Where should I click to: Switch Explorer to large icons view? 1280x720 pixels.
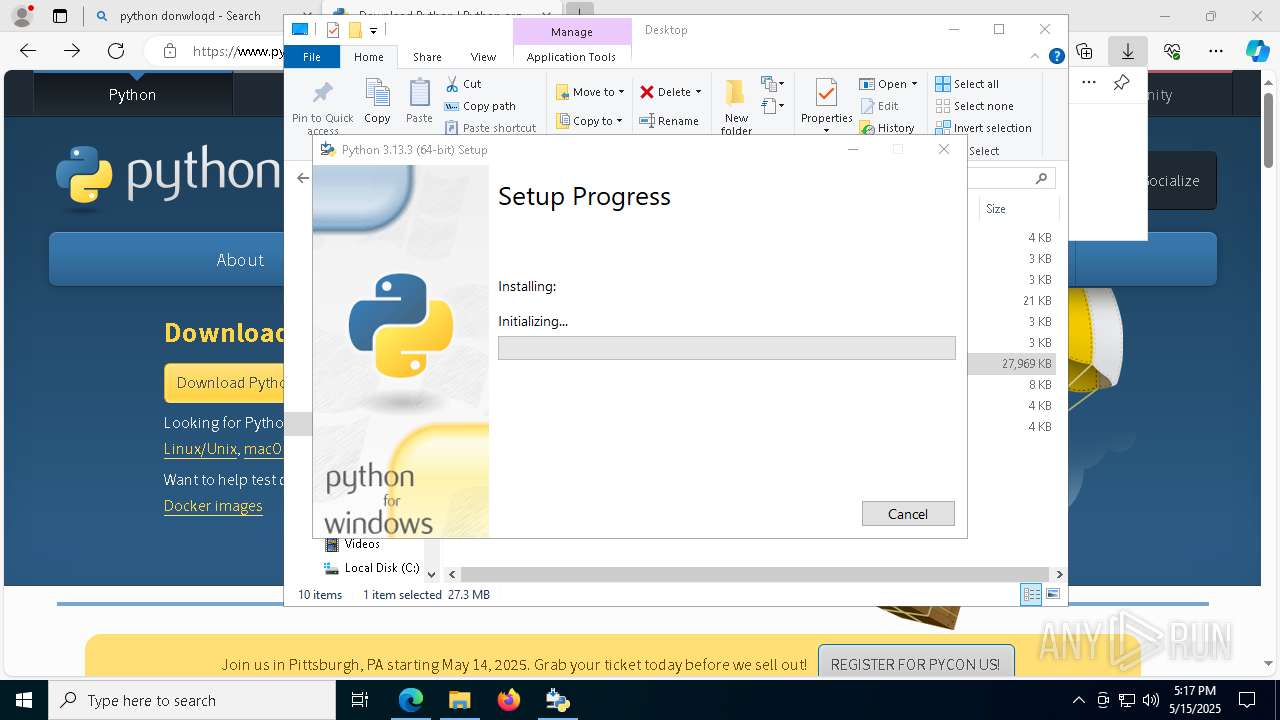coord(1053,594)
